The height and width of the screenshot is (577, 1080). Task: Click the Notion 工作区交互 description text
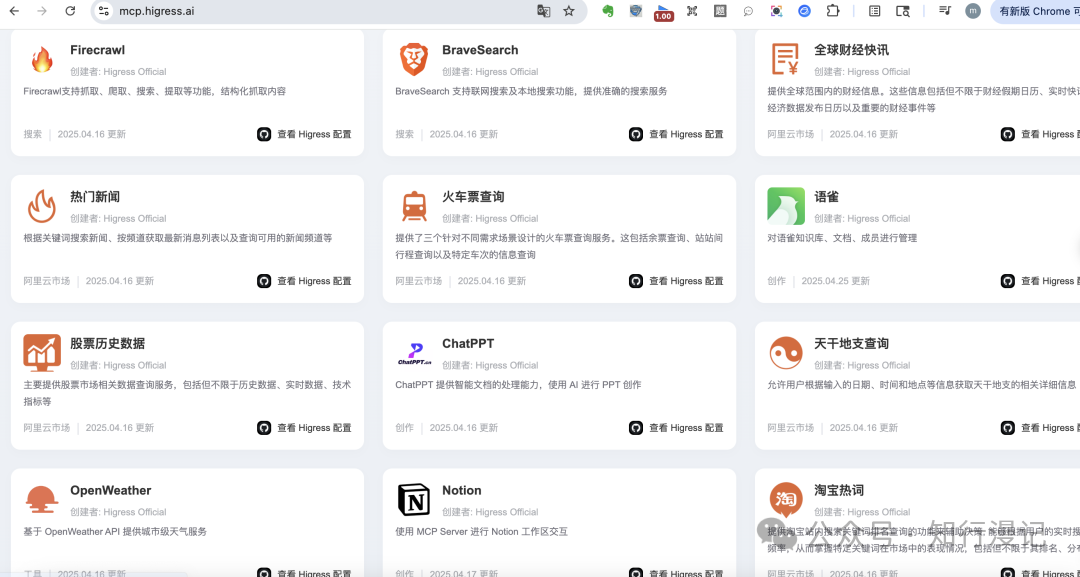tap(481, 532)
